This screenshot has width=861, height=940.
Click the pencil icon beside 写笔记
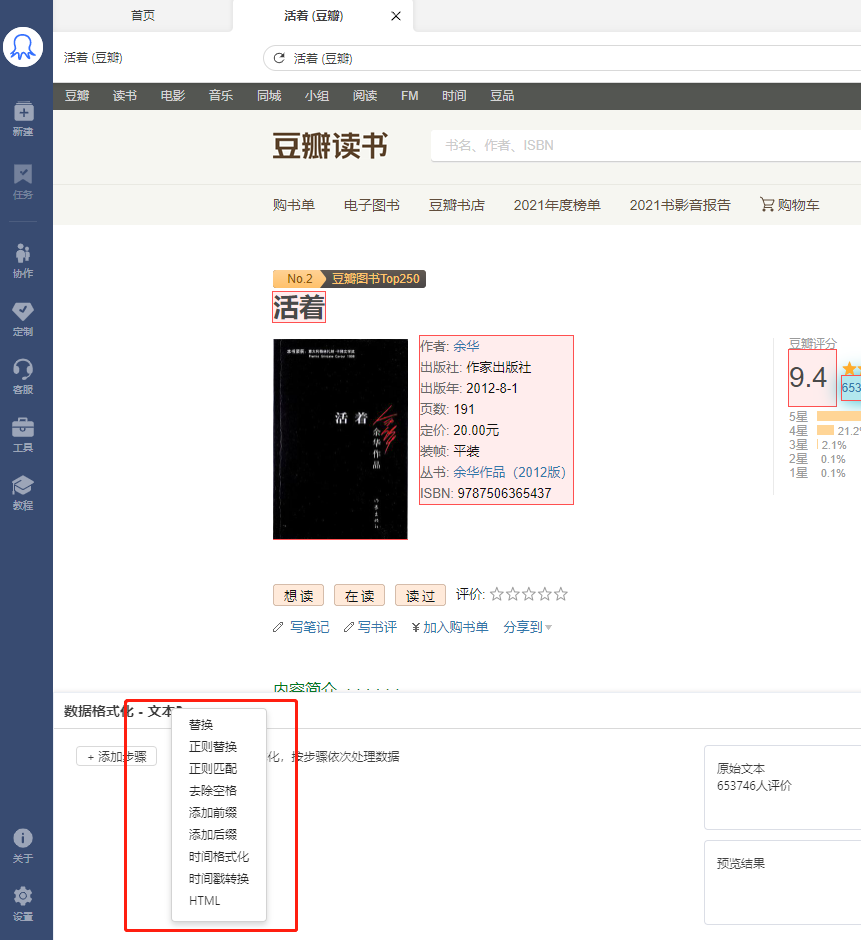click(x=278, y=627)
